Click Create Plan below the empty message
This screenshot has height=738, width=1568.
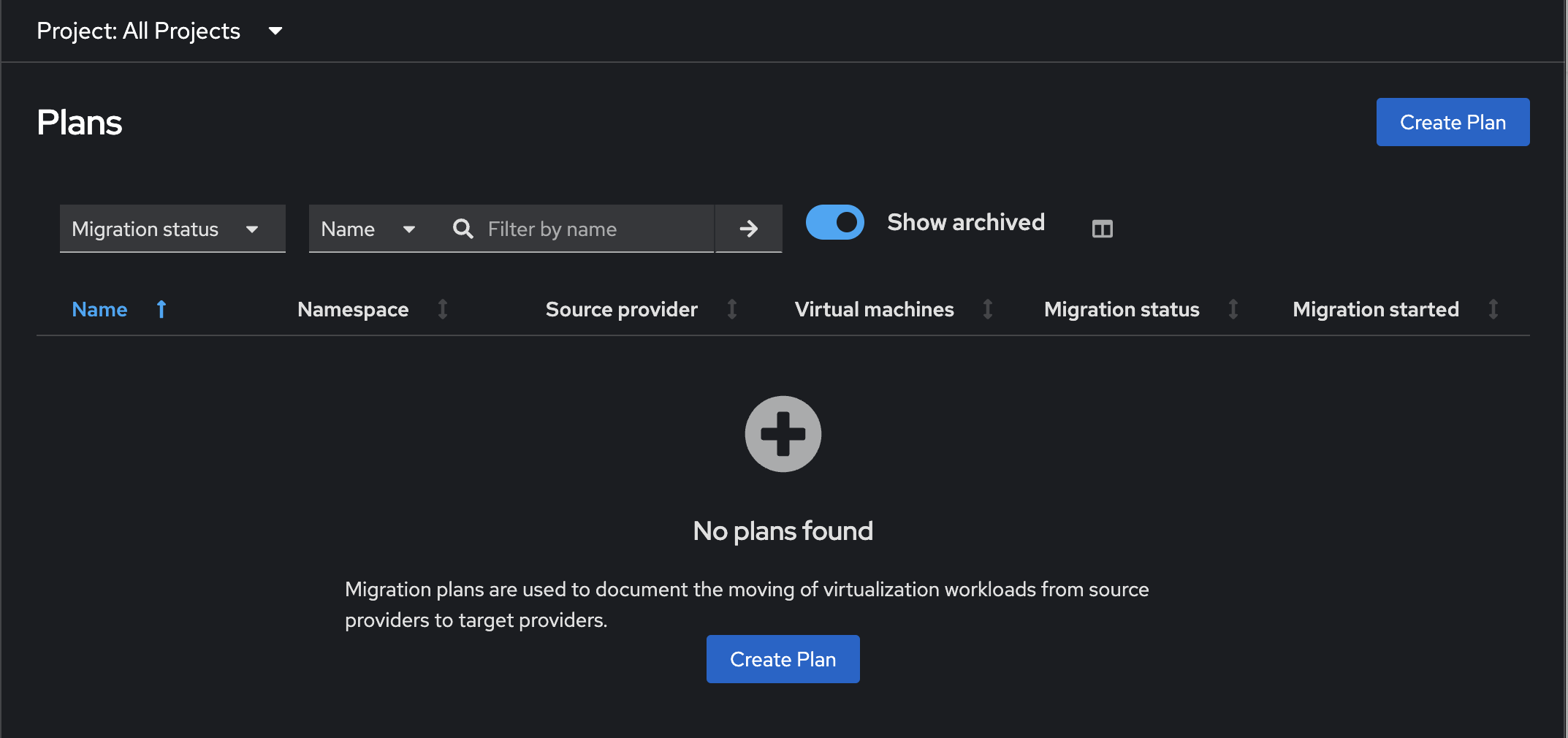[783, 659]
